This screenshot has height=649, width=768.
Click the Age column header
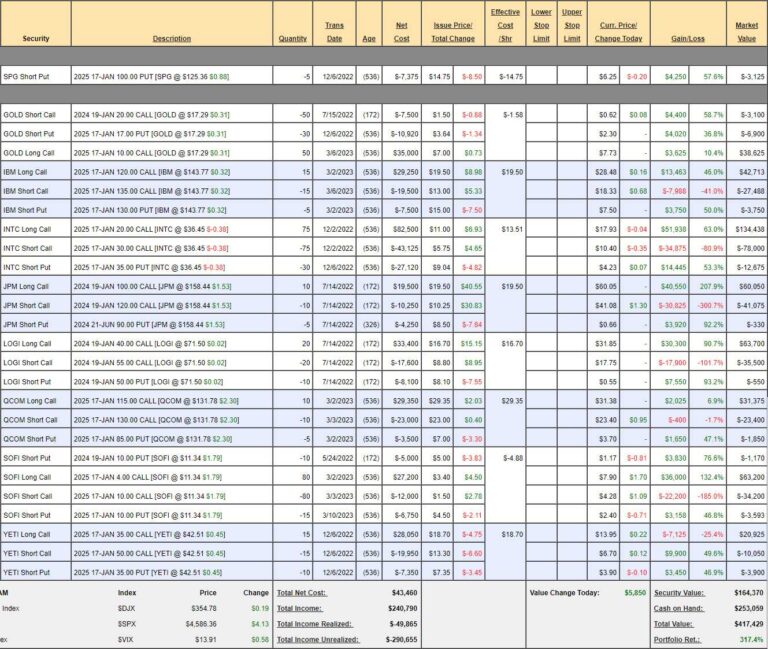pos(369,39)
